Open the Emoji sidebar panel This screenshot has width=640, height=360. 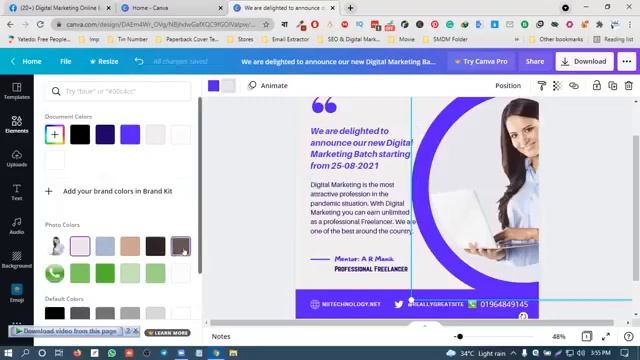[17, 293]
